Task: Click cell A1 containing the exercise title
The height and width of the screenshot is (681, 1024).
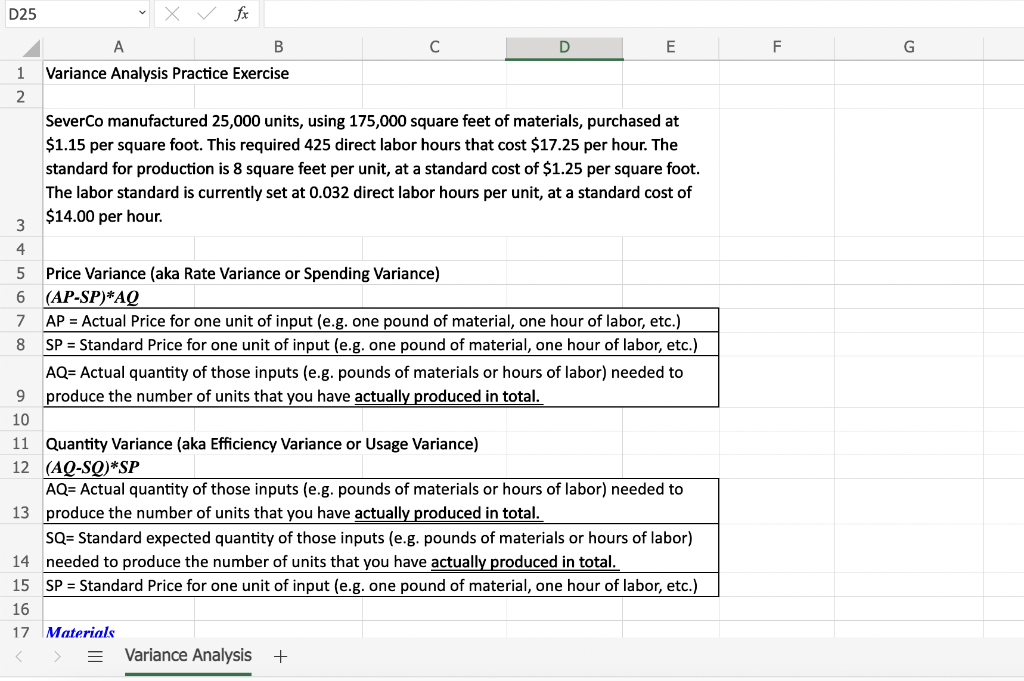Action: [x=118, y=73]
